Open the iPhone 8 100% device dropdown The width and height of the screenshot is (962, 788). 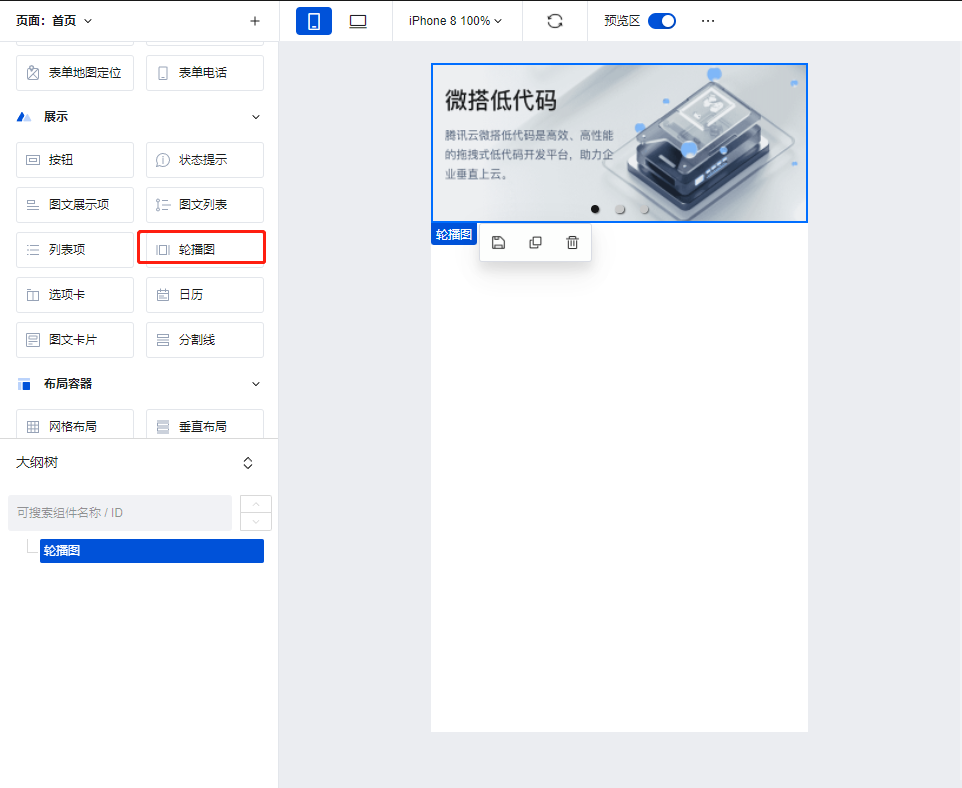tap(455, 21)
